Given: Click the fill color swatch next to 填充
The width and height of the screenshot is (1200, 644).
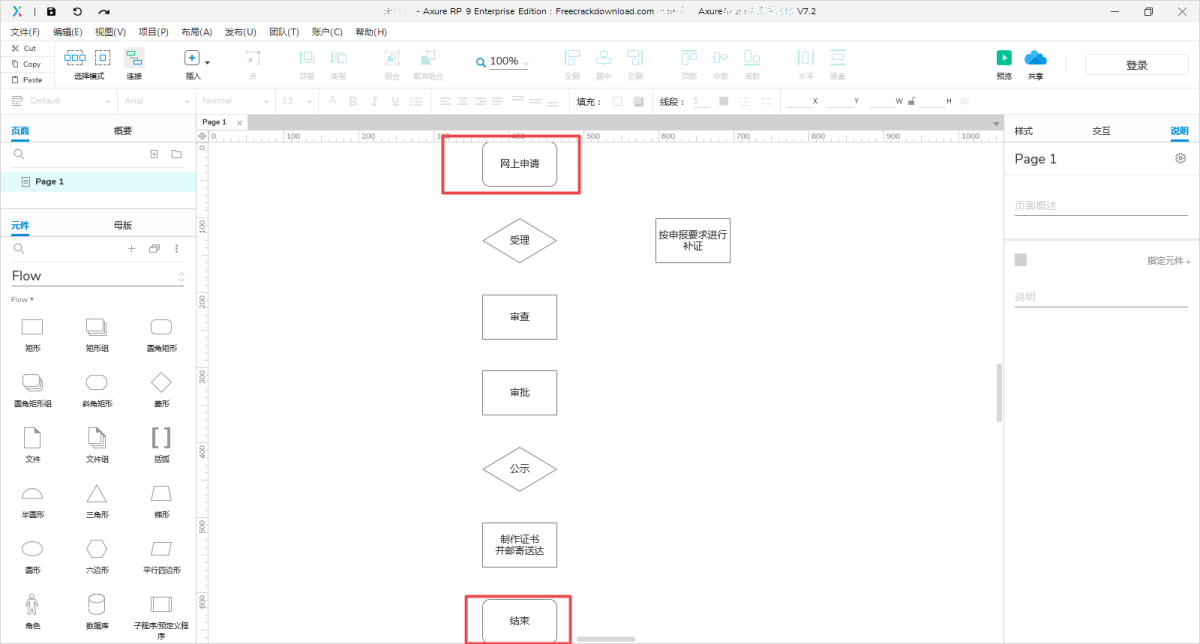Looking at the screenshot, I should (x=616, y=101).
